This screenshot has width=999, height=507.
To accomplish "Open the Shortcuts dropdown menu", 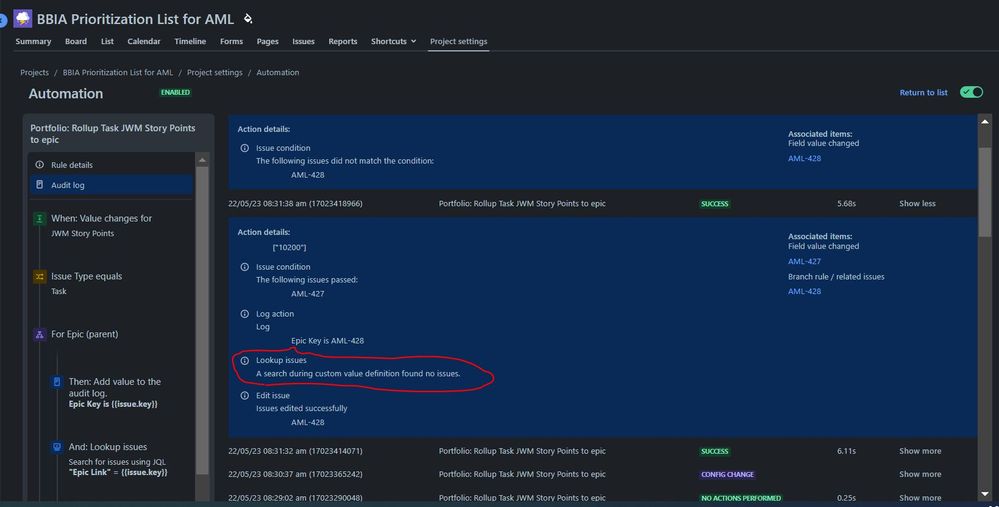I will point(393,41).
